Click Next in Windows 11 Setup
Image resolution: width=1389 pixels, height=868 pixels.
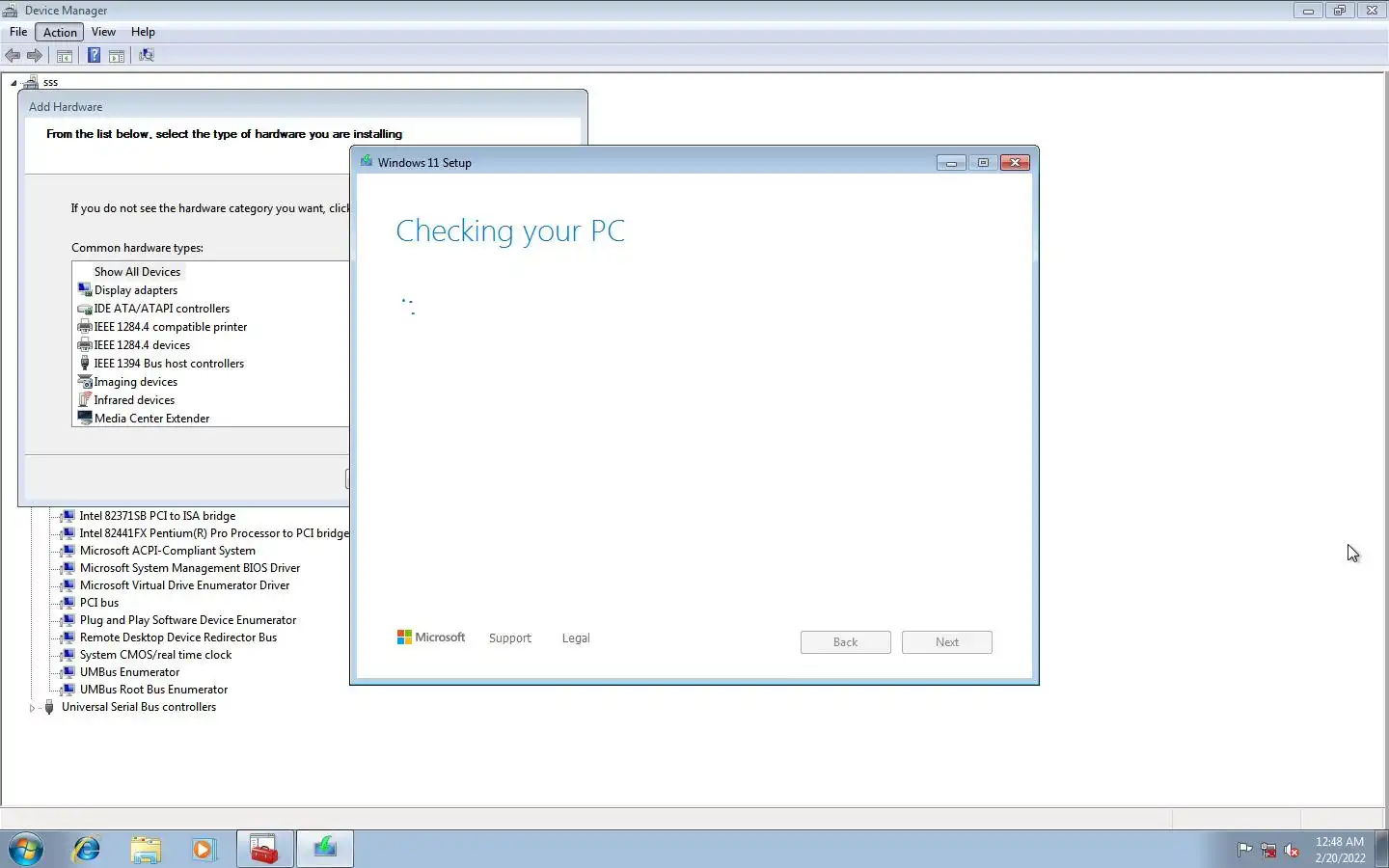[947, 642]
